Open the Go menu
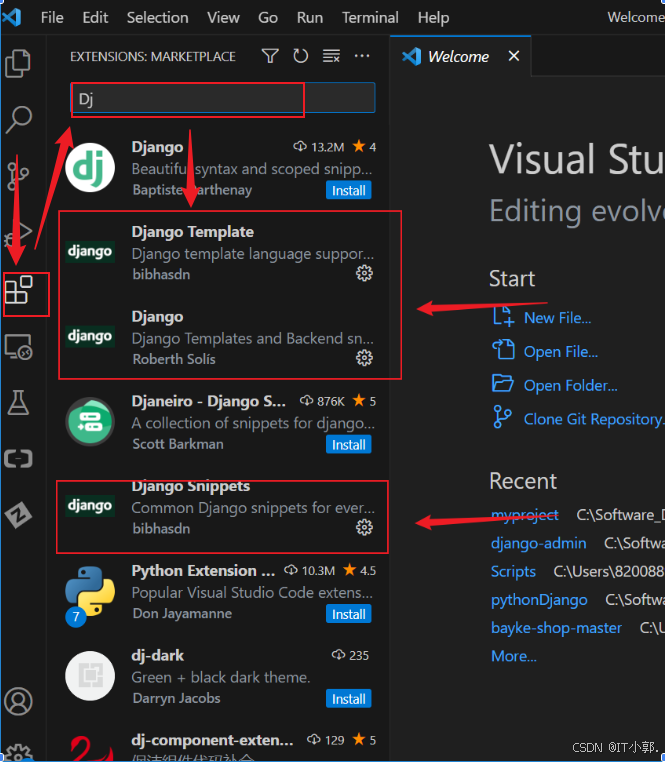 point(268,17)
